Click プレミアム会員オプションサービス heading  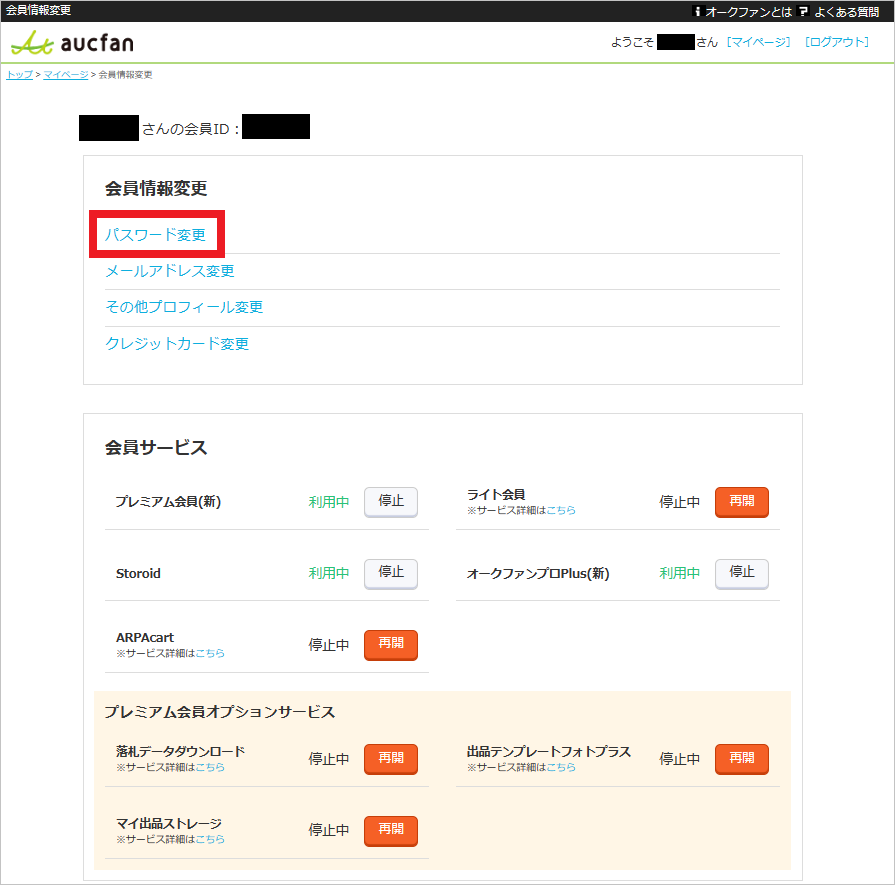point(220,712)
